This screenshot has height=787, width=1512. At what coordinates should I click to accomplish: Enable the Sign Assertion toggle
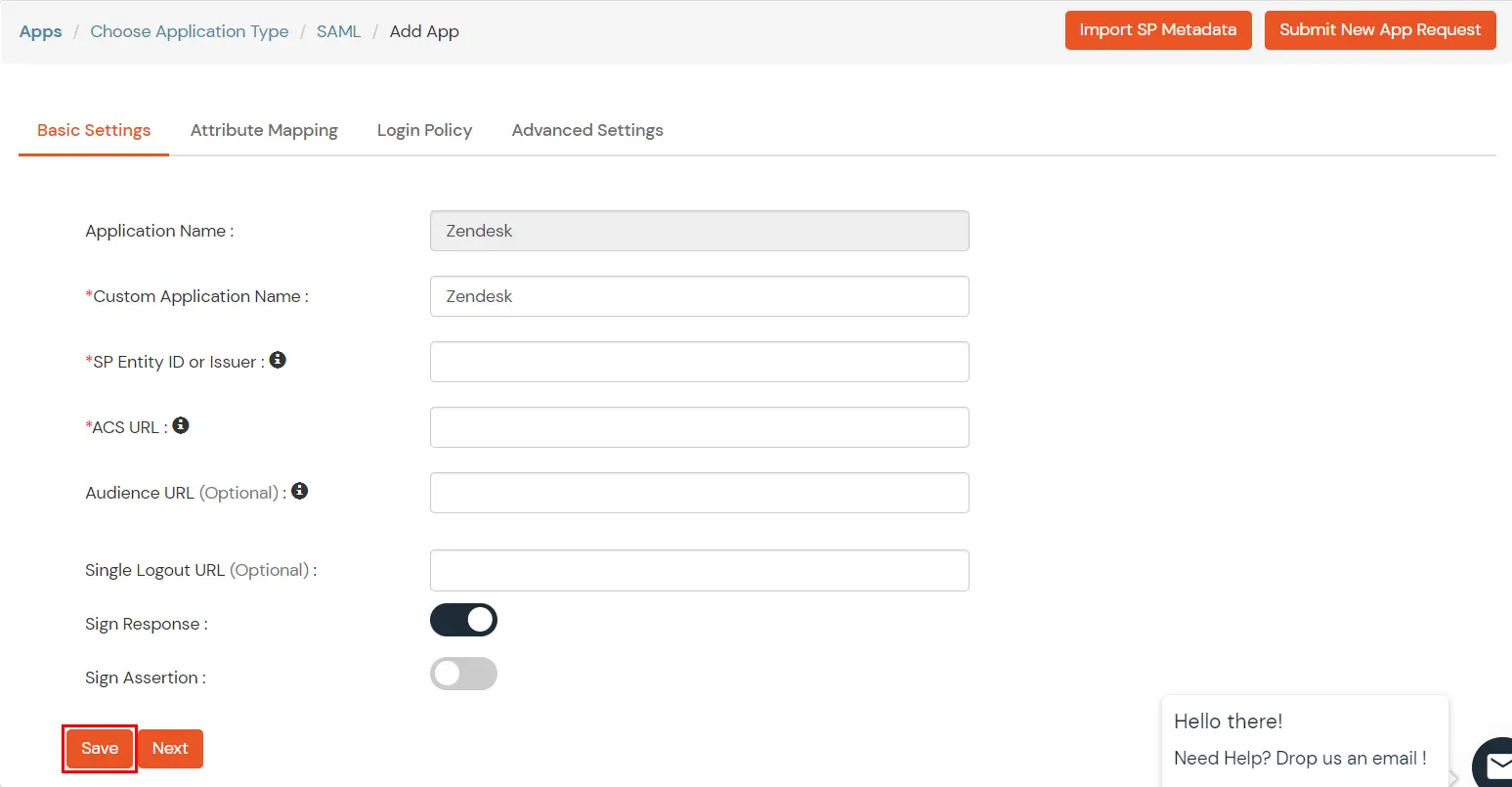pyautogui.click(x=463, y=674)
